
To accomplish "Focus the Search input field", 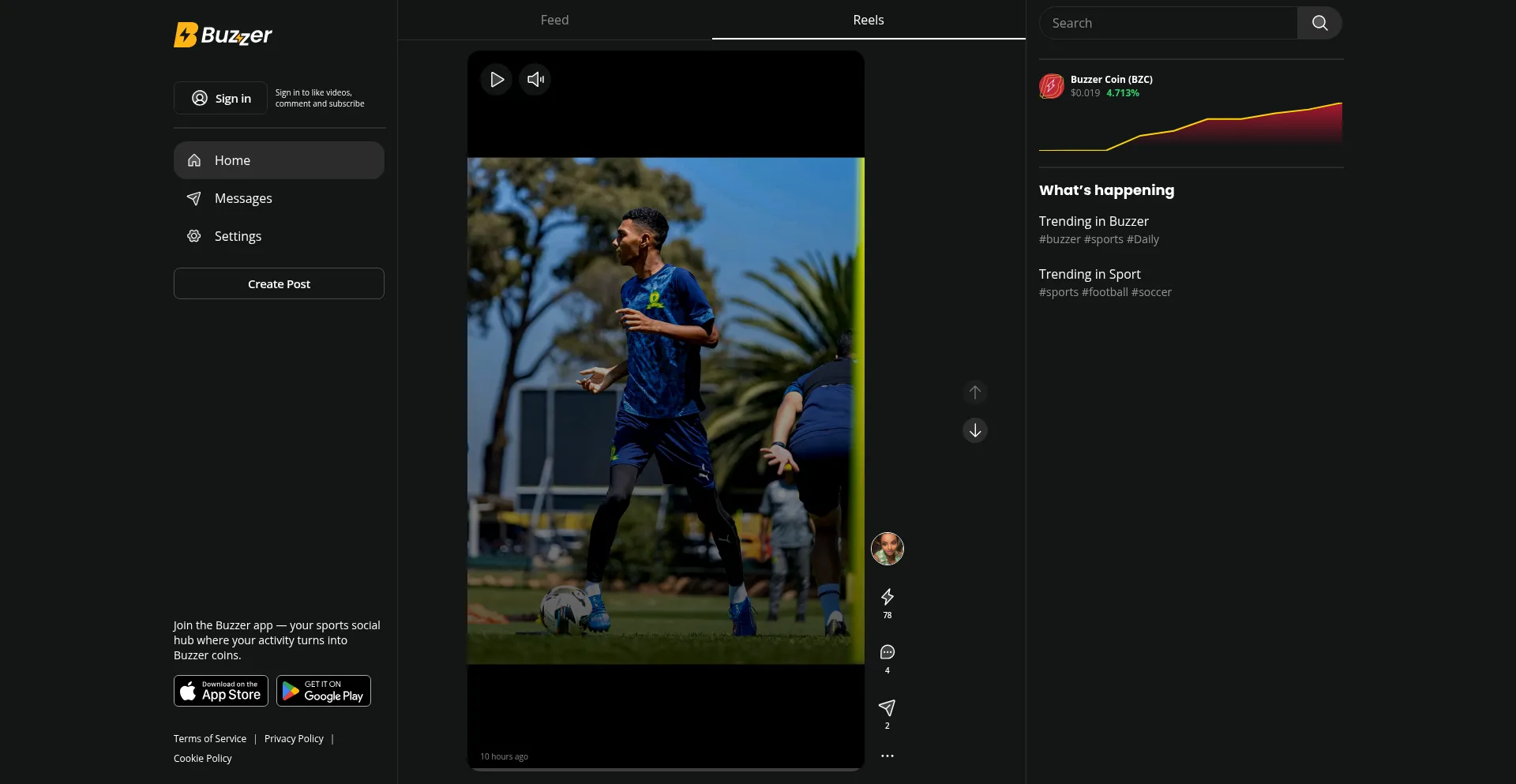I will tap(1169, 24).
